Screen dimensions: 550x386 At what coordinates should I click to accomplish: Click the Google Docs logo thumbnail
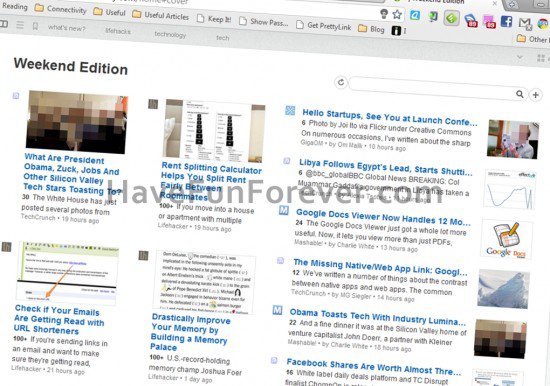[x=506, y=240]
